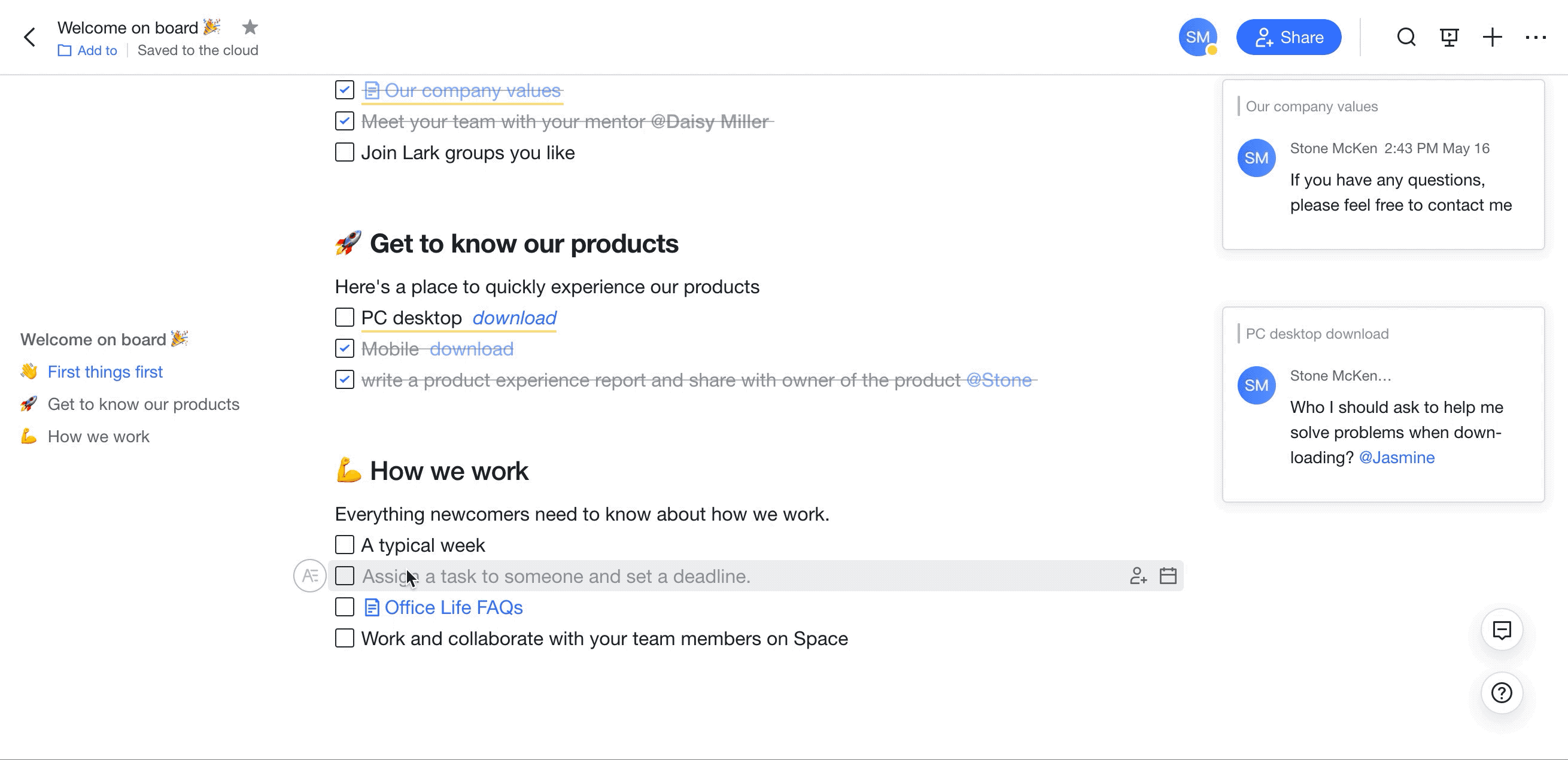Jump to First things first in outline
Viewport: 1568px width, 760px height.
(x=105, y=372)
